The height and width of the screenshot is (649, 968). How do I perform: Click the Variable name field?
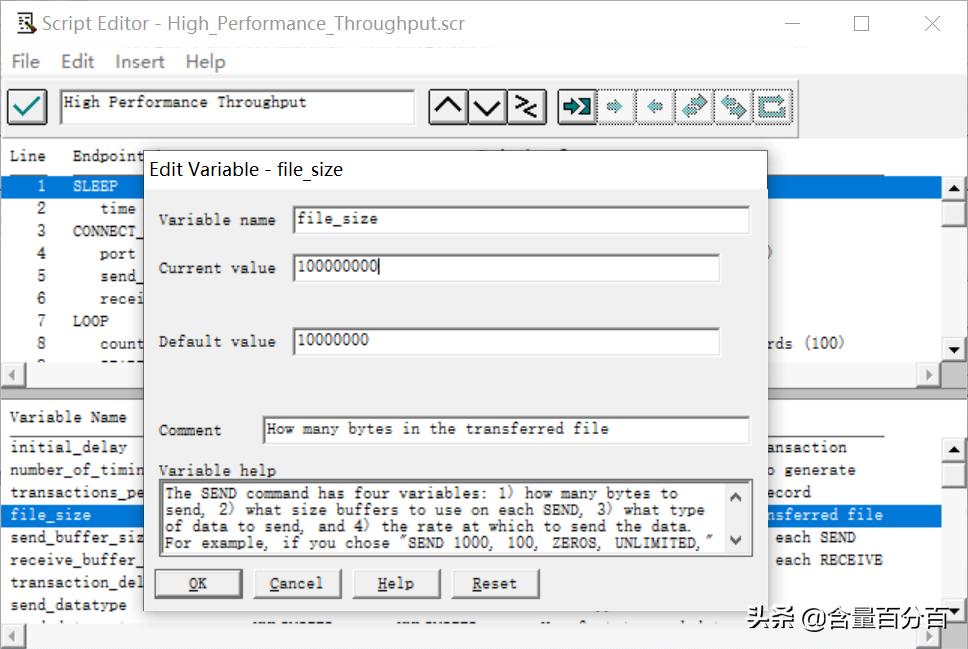point(522,220)
